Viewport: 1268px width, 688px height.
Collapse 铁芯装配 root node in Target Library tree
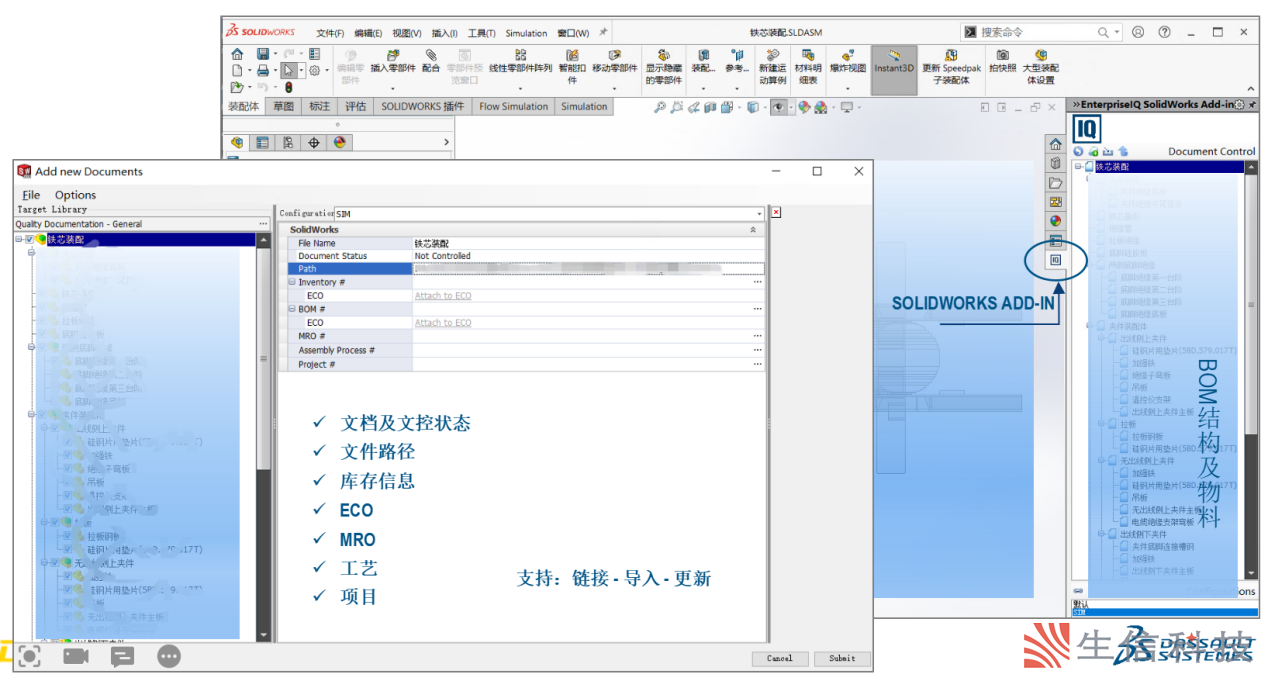point(19,240)
